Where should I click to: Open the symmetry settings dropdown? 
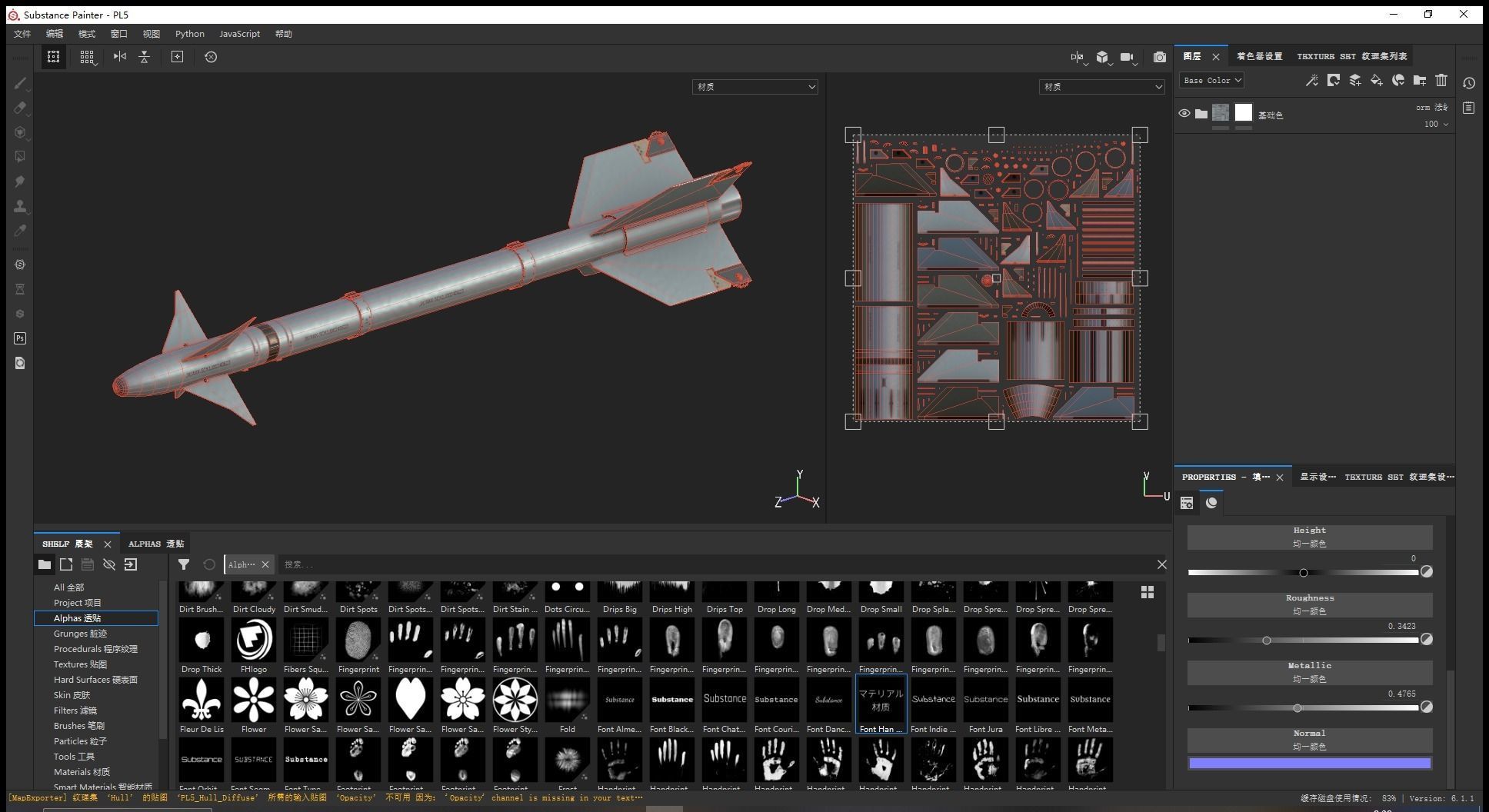coord(1079,58)
